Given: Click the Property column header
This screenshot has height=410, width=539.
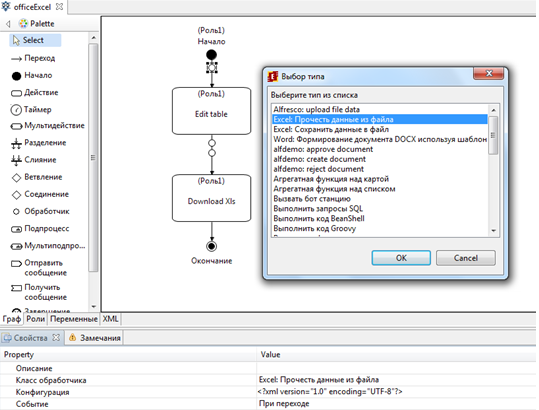Looking at the screenshot, I should coord(128,355).
